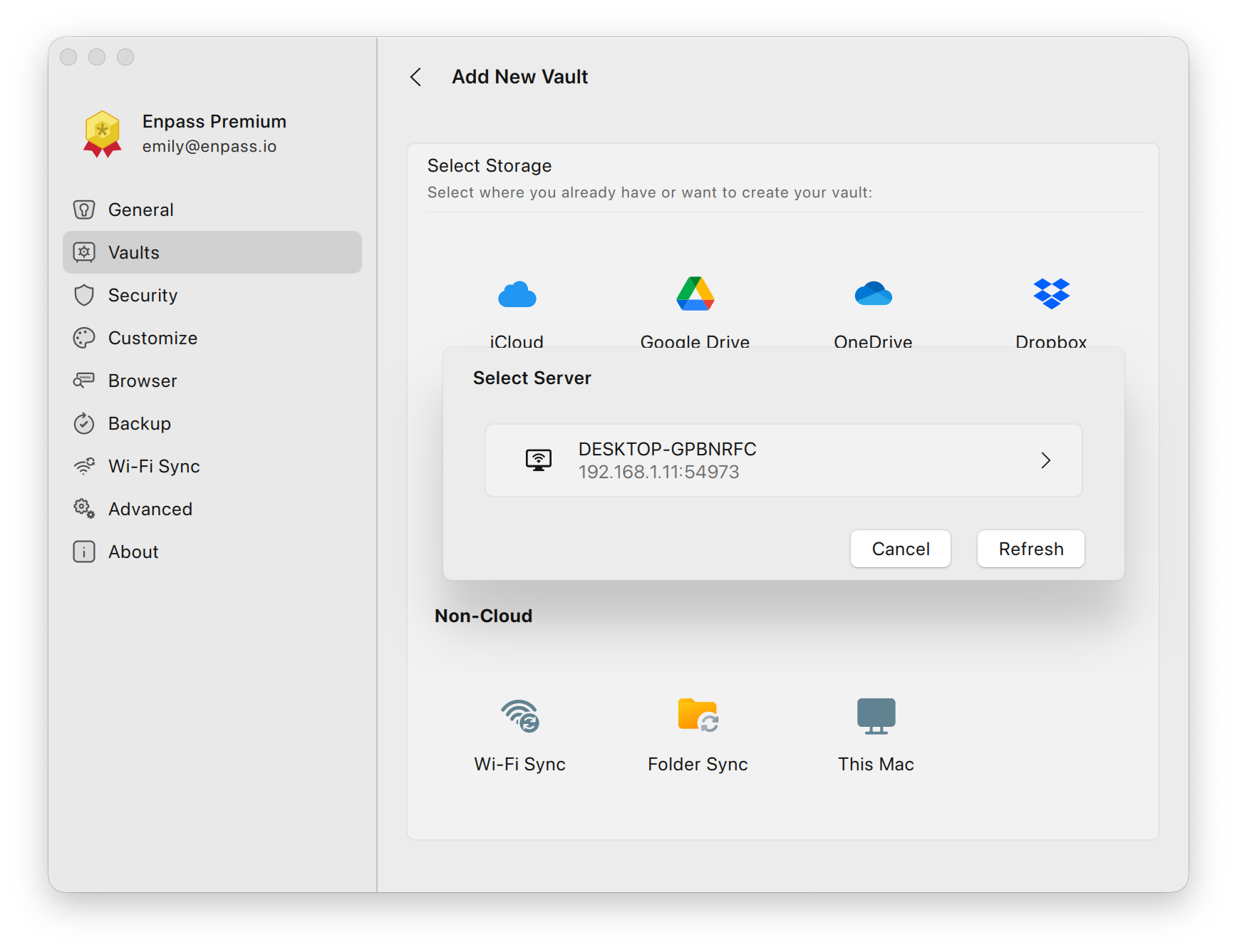Open Browser settings section

212,381
